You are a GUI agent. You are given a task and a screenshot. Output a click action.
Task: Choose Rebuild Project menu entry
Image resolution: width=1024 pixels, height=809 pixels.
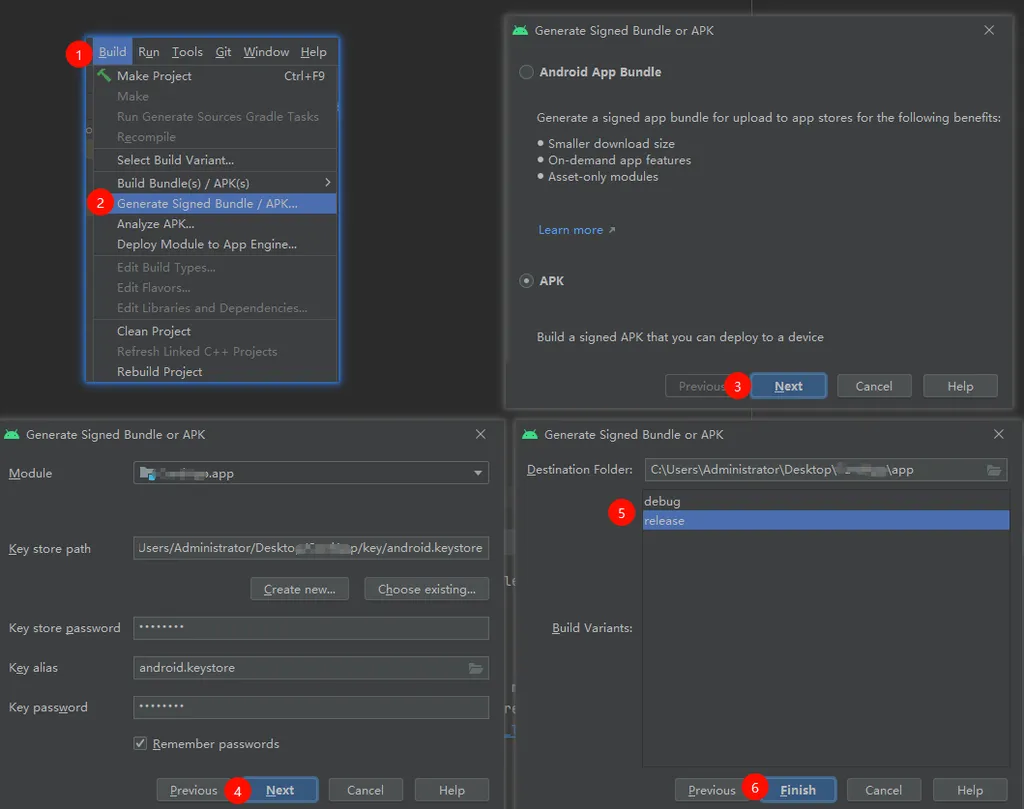point(215,372)
